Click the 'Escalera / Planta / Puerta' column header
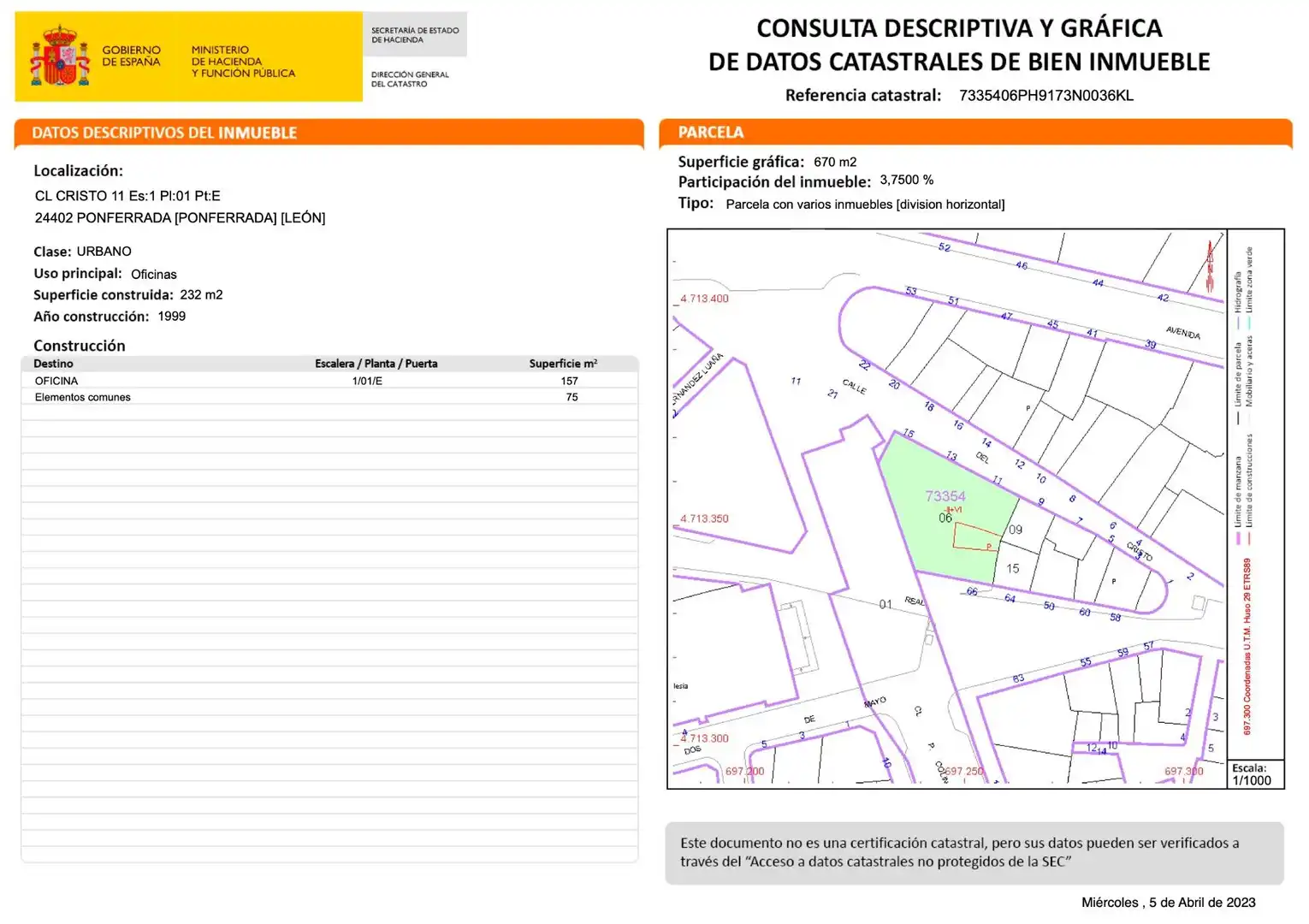 coord(376,364)
